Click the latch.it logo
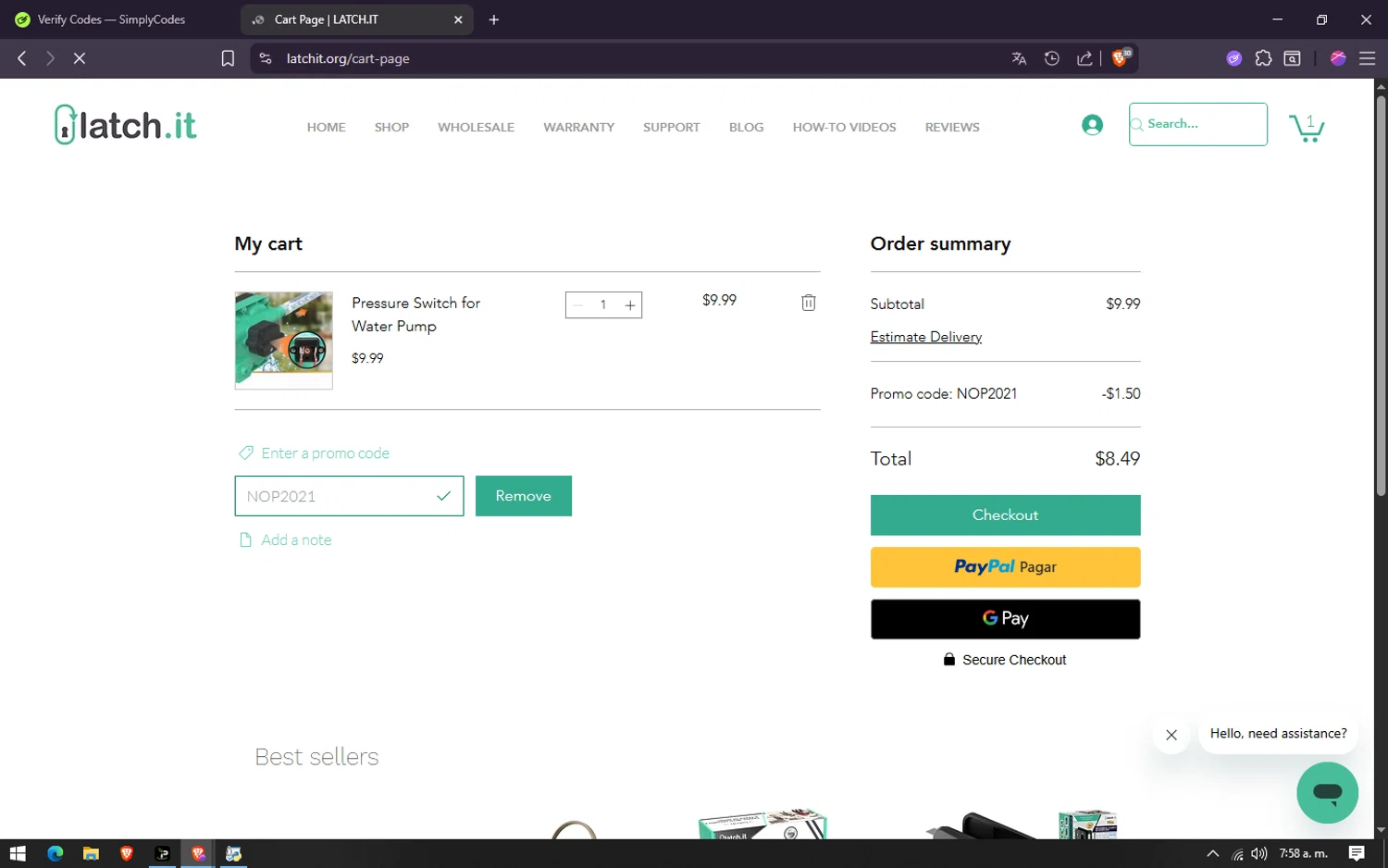 126,124
